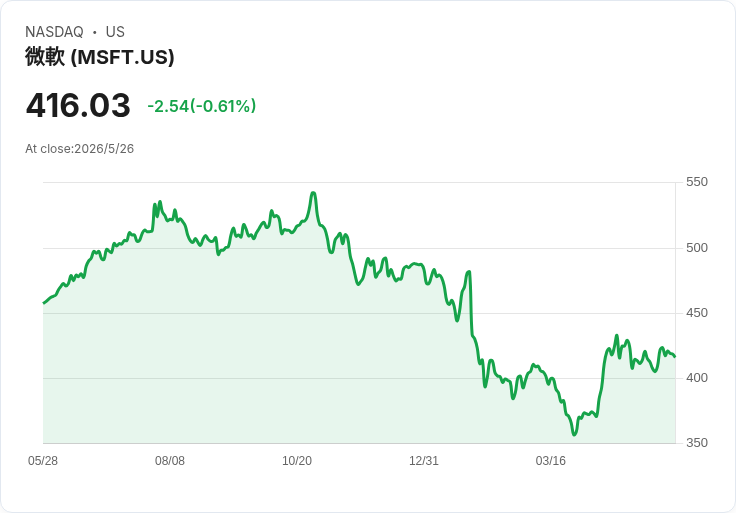Click the chart line's rightmost end point
Image resolution: width=736 pixels, height=513 pixels.
(x=675, y=357)
